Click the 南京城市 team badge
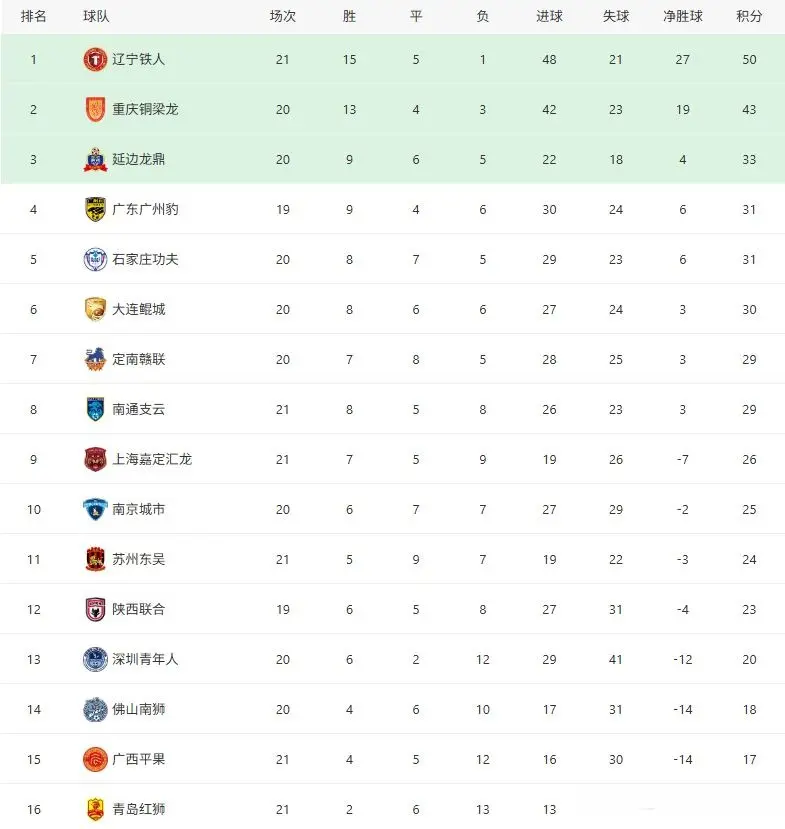 95,510
